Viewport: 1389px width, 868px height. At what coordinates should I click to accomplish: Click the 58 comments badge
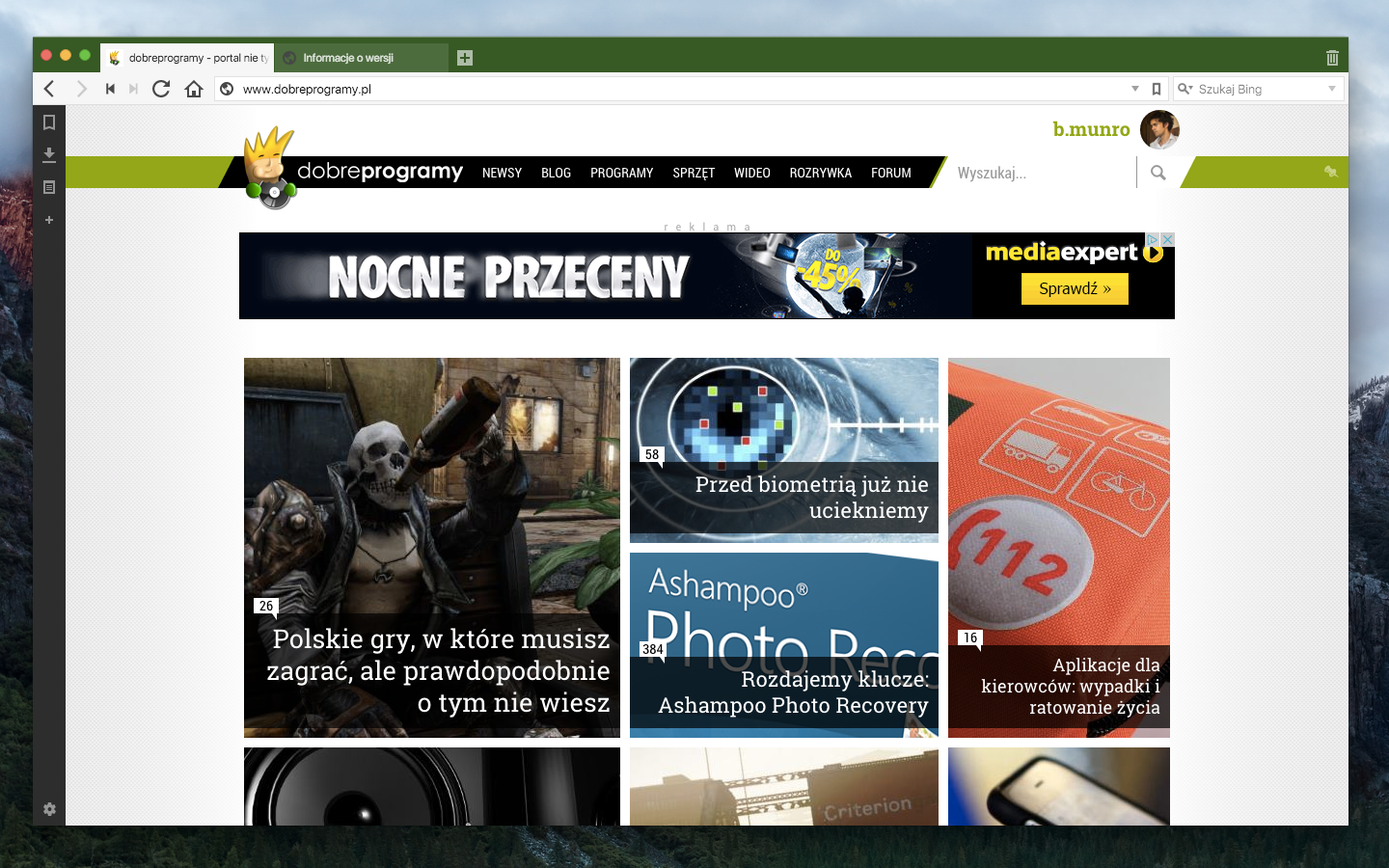[x=652, y=454]
